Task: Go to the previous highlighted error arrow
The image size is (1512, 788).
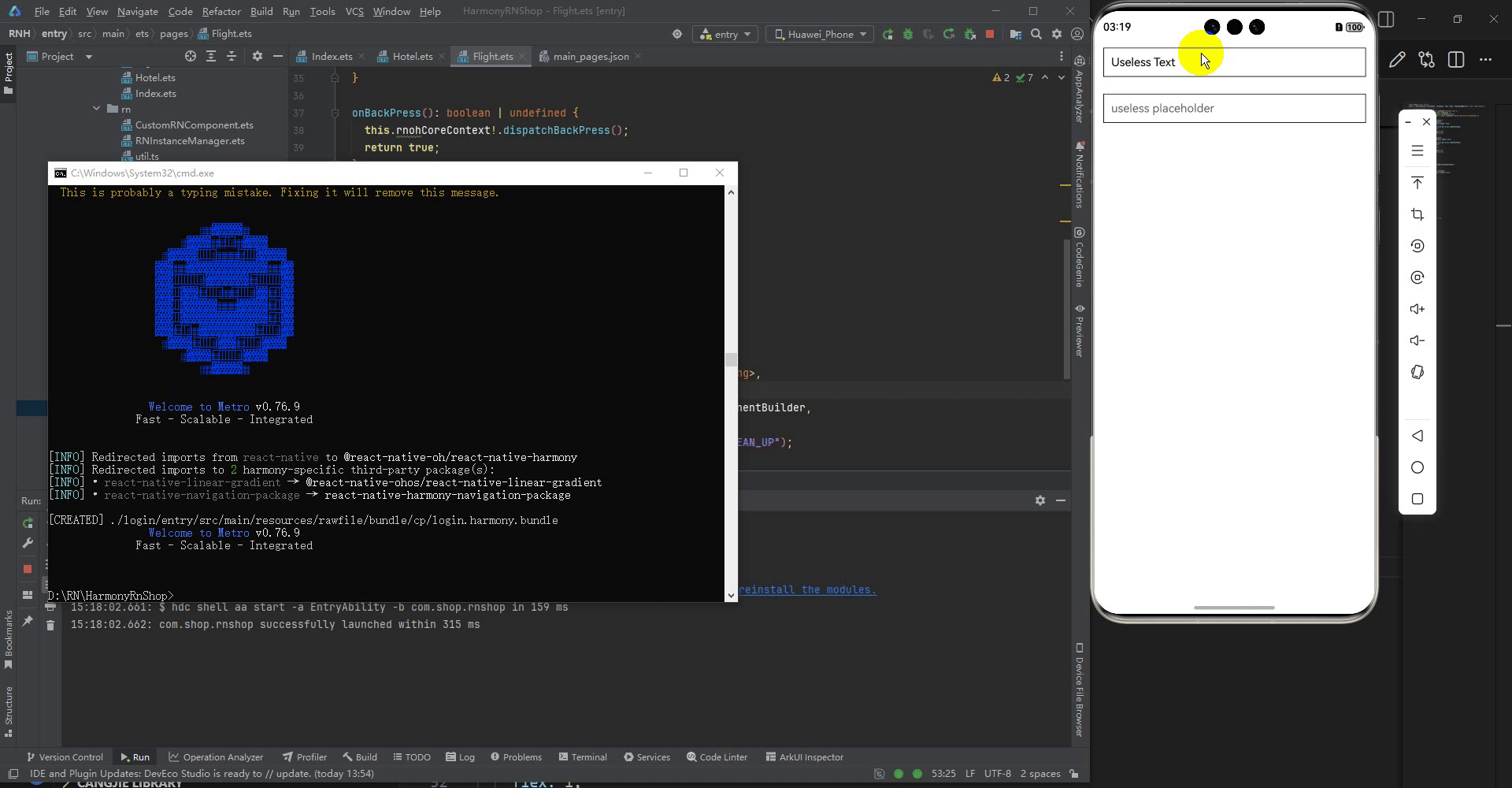Action: (x=1045, y=77)
